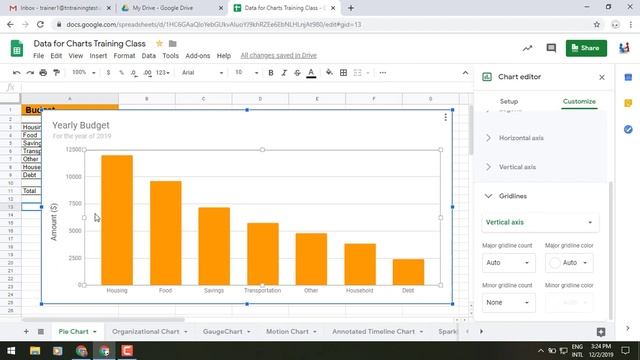Screen dimensions: 640x360
Task: Open the Windows Start menu
Action: coord(11,351)
